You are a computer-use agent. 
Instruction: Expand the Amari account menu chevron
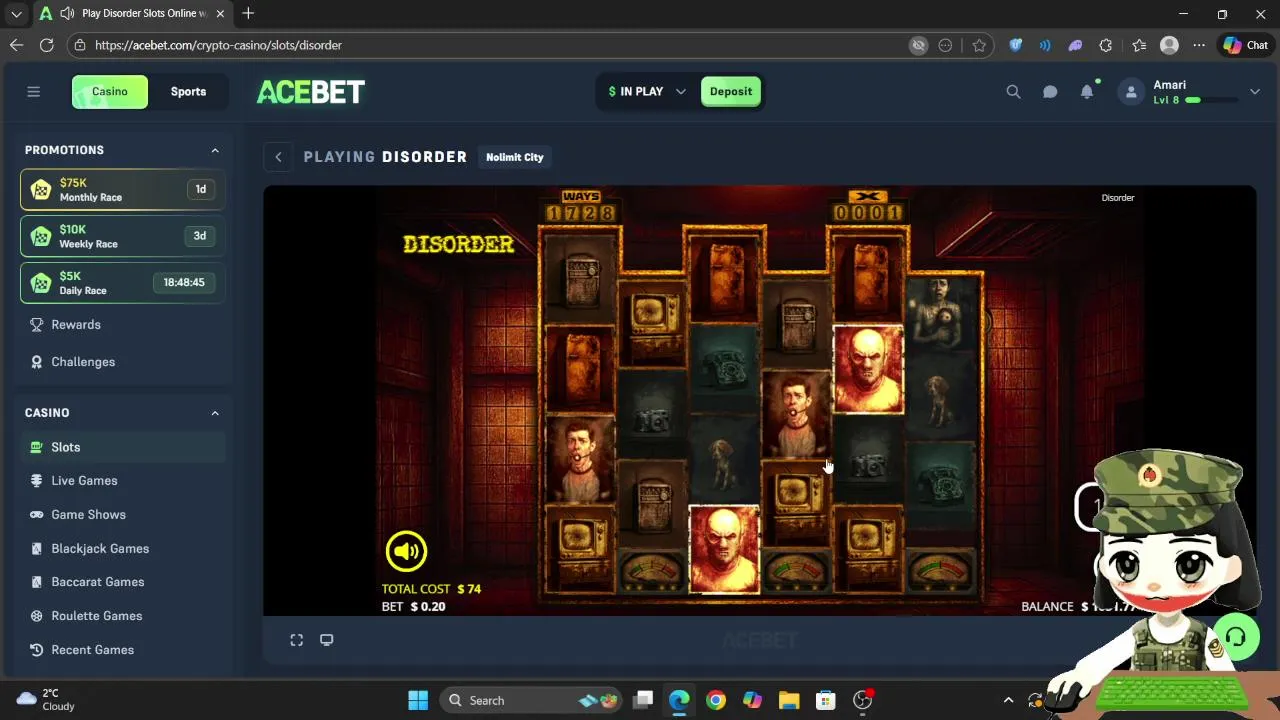tap(1255, 92)
